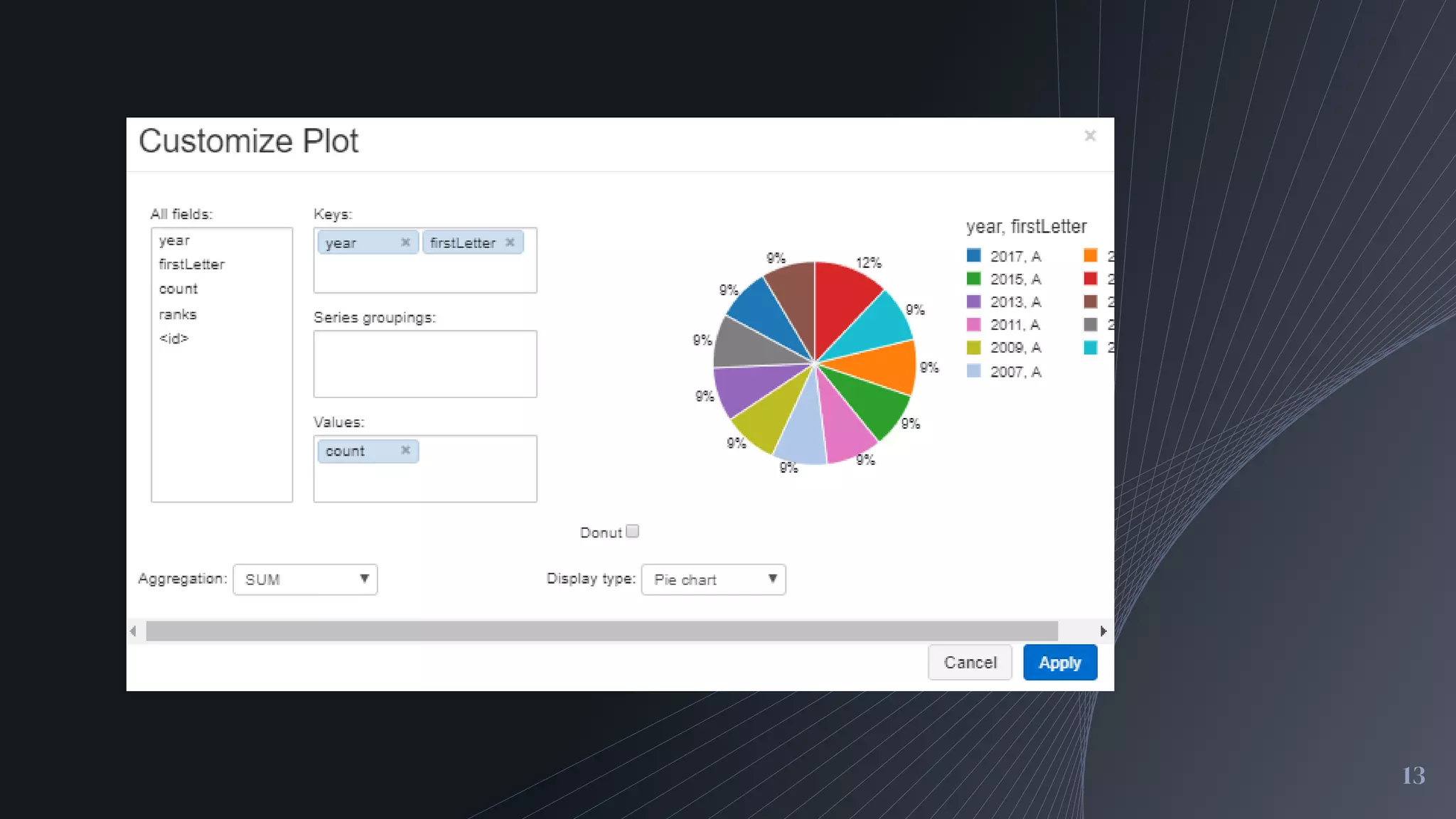1456x819 pixels.
Task: Remove the firstLetter key tag
Action: tap(510, 242)
